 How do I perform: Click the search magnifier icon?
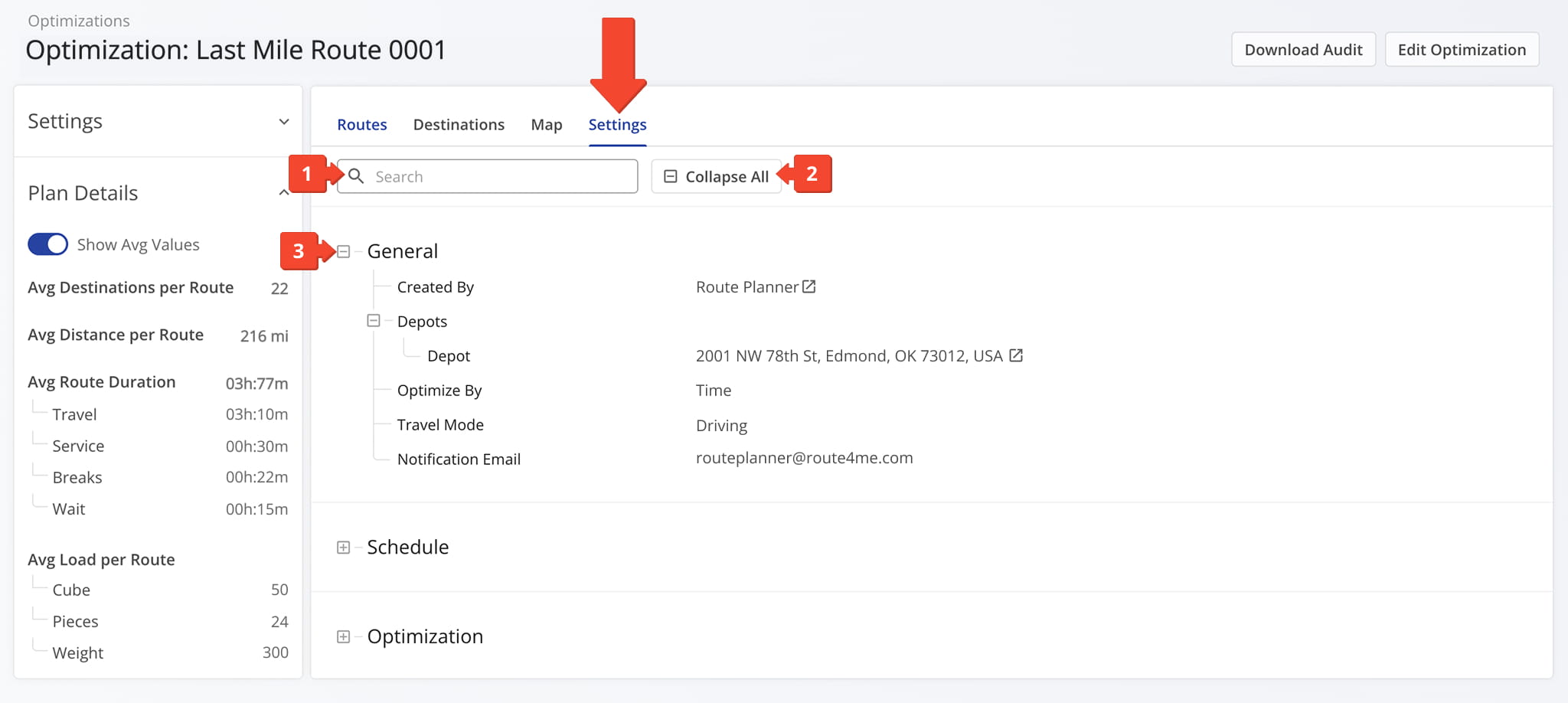click(x=356, y=176)
